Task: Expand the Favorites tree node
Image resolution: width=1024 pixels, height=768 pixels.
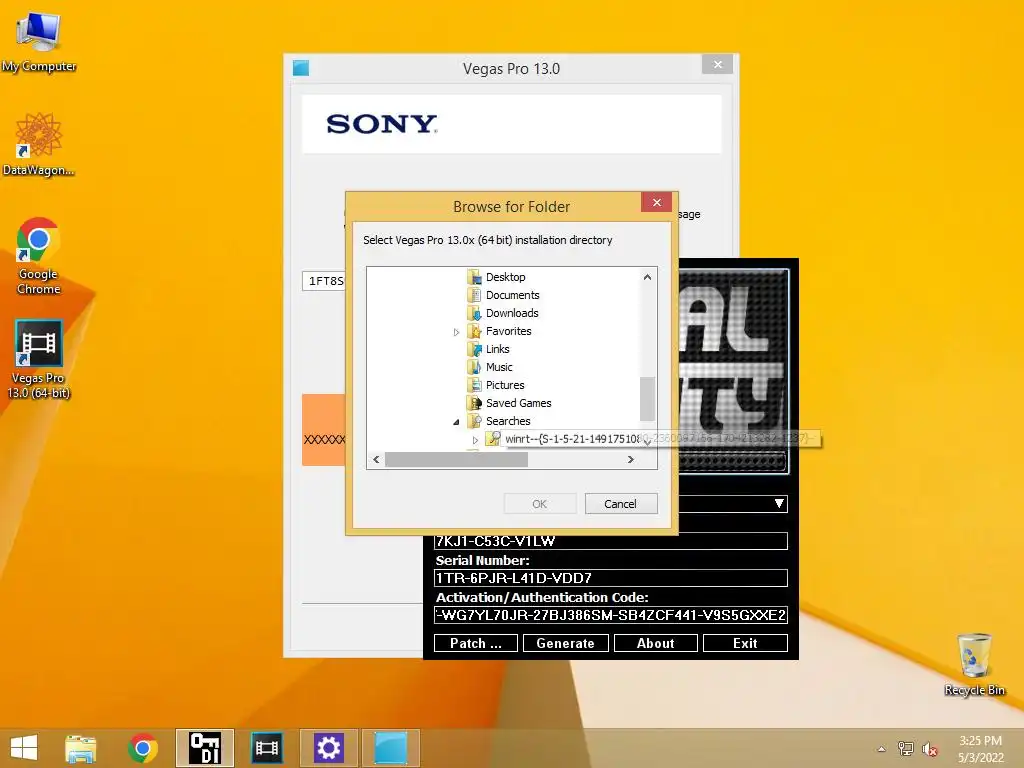Action: 456,332
